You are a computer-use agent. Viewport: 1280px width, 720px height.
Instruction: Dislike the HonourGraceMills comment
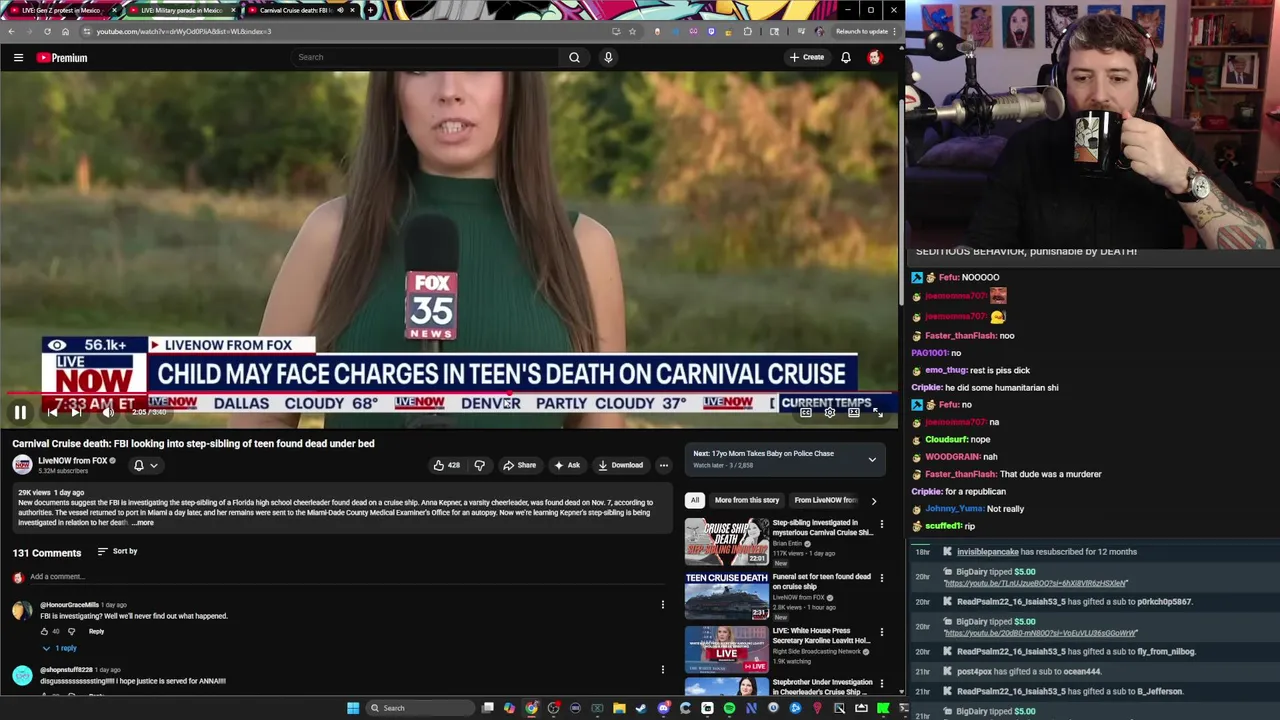coord(71,631)
